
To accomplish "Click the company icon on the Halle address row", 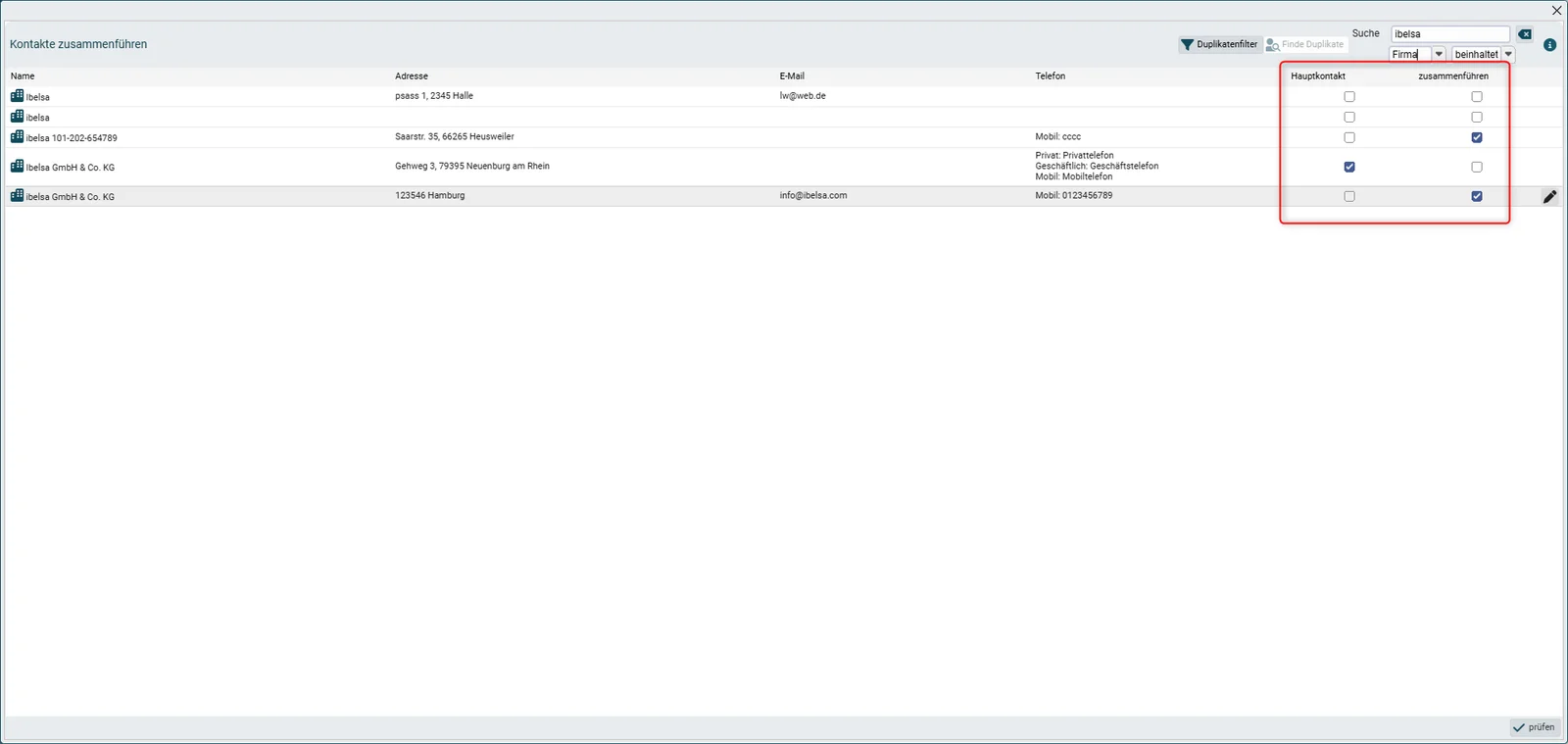I will coord(17,96).
